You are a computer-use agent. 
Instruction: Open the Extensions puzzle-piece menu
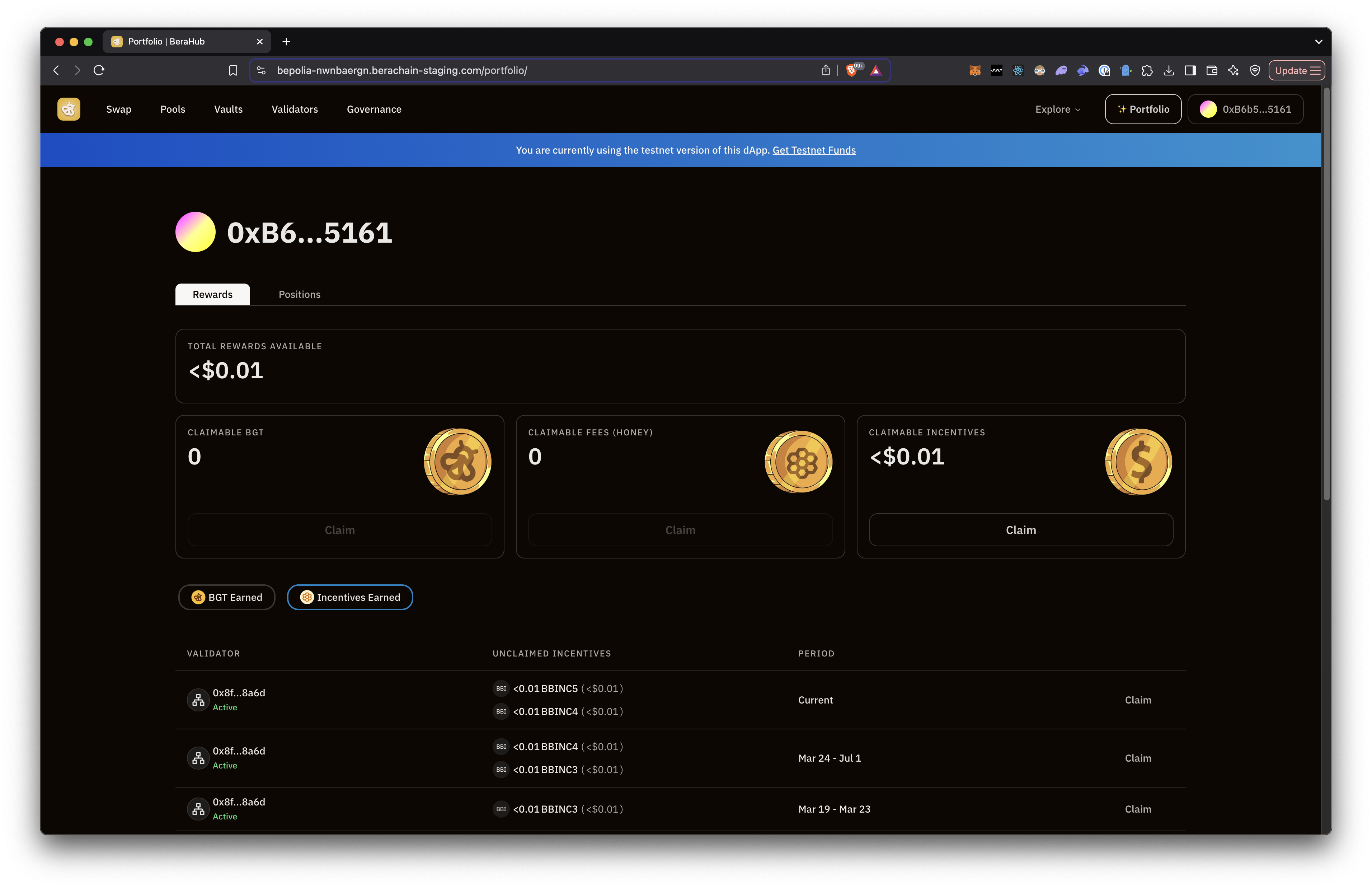tap(1147, 70)
